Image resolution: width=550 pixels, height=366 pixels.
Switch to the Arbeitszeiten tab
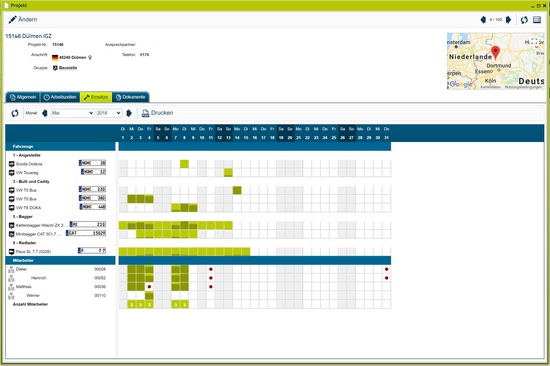(x=60, y=97)
